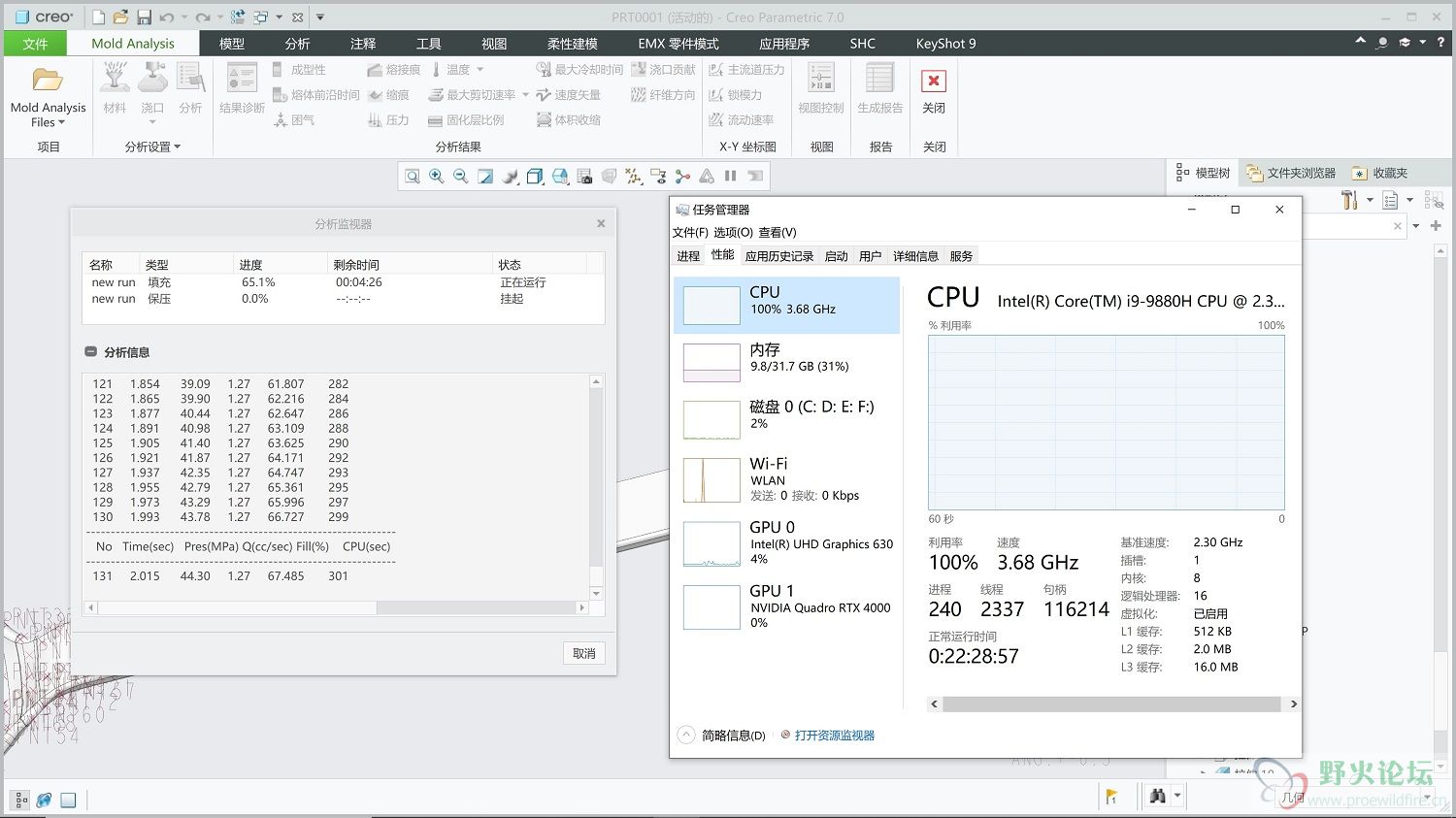The height and width of the screenshot is (818, 1456).
Task: Click the 取消 cancel button in analysis monitor
Action: click(x=584, y=653)
